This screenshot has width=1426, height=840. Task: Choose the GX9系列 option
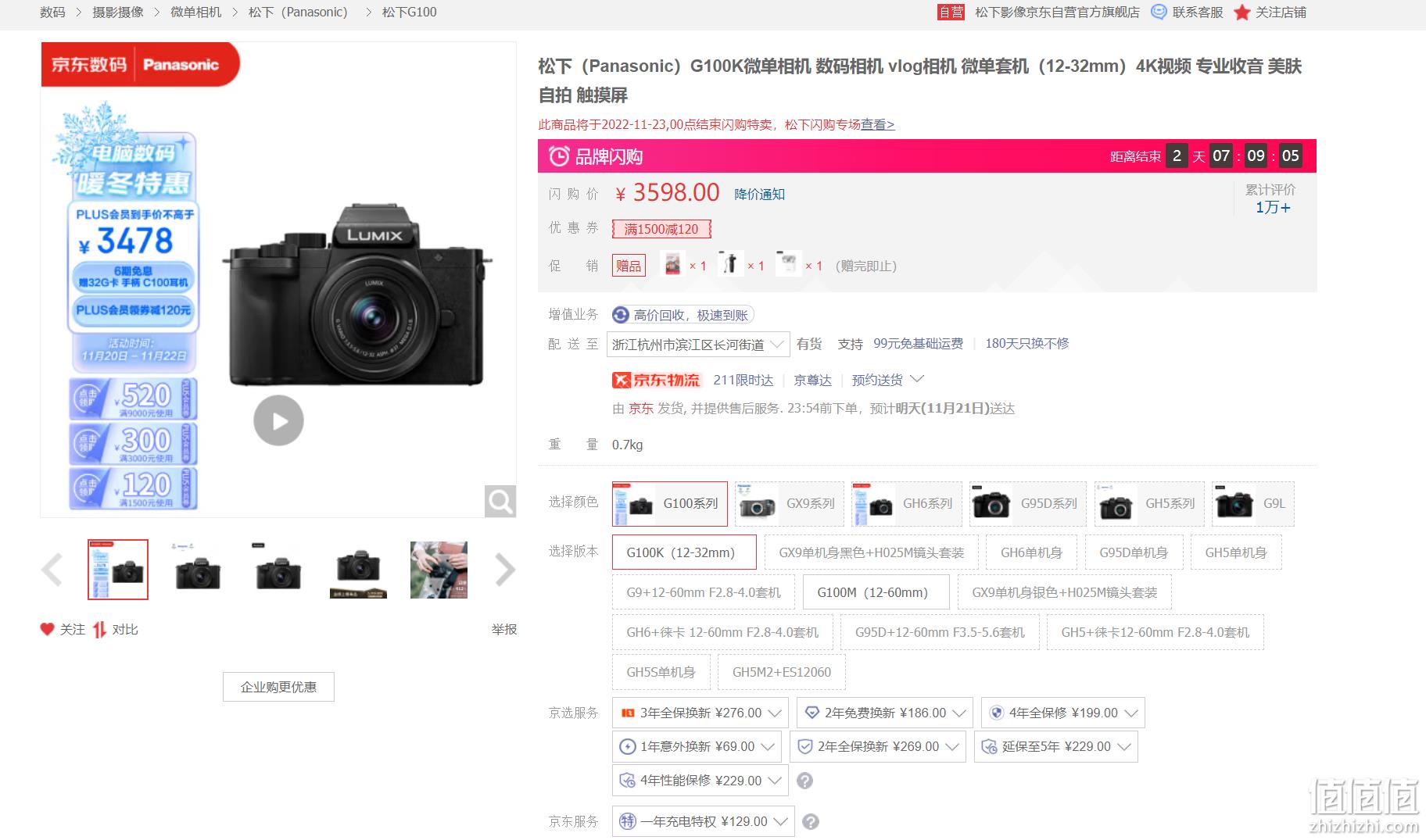pyautogui.click(x=790, y=504)
